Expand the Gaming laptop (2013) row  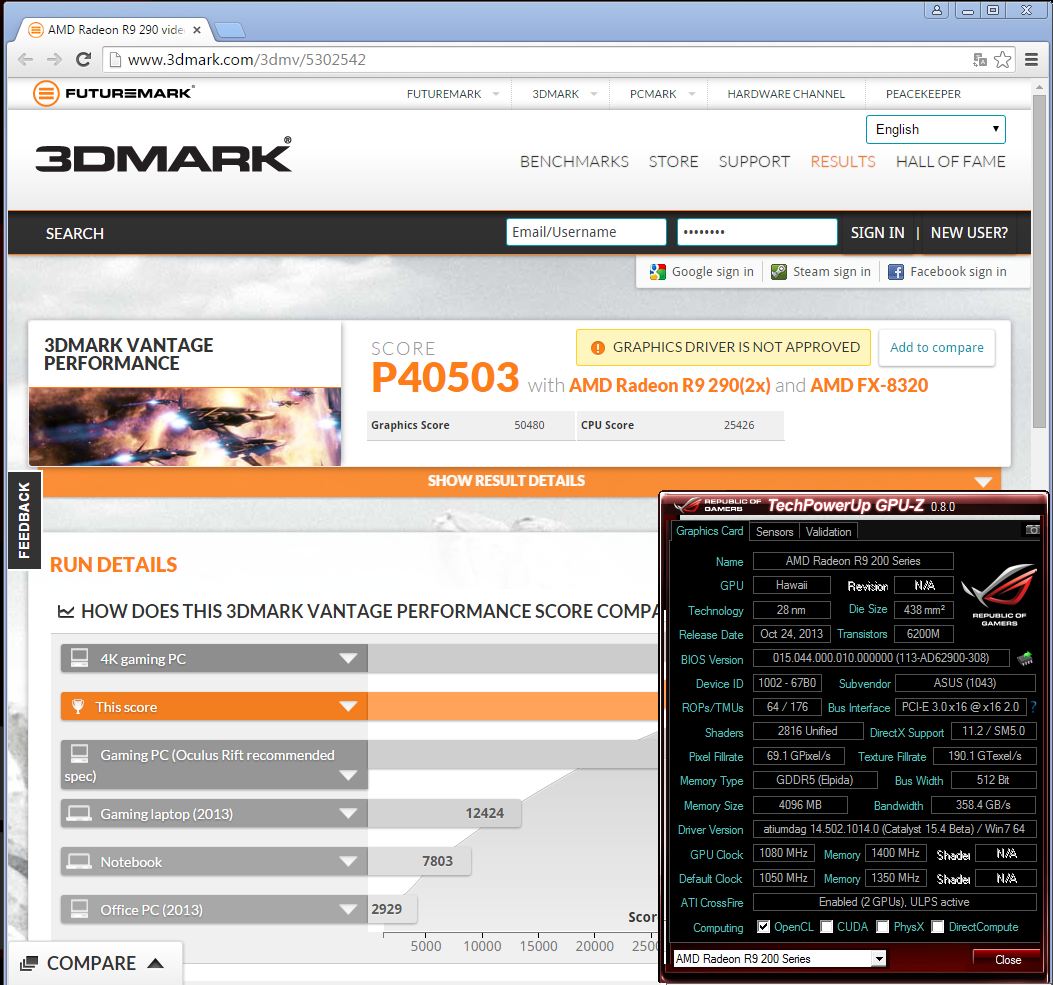pos(348,813)
